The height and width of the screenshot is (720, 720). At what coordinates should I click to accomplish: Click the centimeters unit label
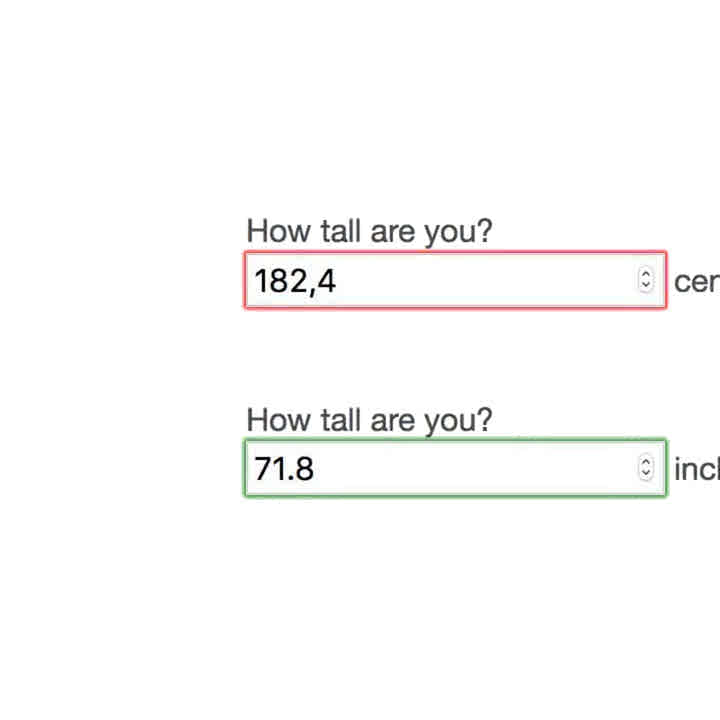[697, 281]
